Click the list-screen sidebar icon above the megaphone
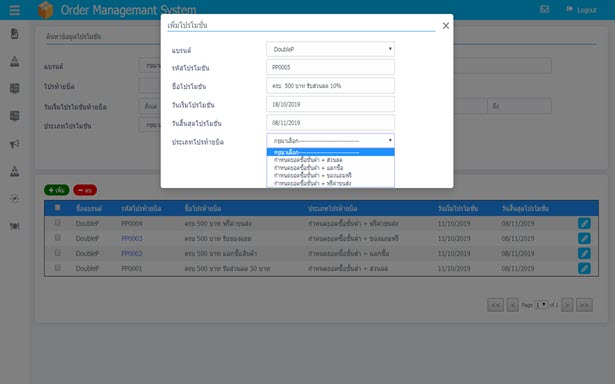The height and width of the screenshot is (384, 615). click(15, 116)
